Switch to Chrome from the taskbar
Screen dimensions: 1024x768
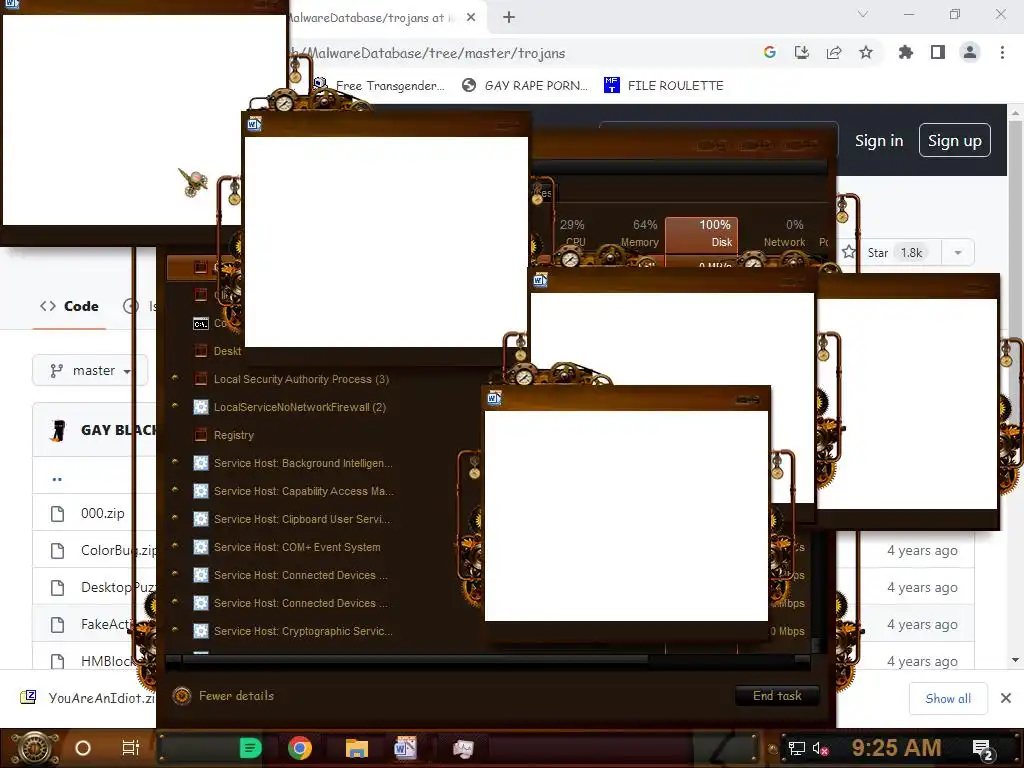[300, 748]
